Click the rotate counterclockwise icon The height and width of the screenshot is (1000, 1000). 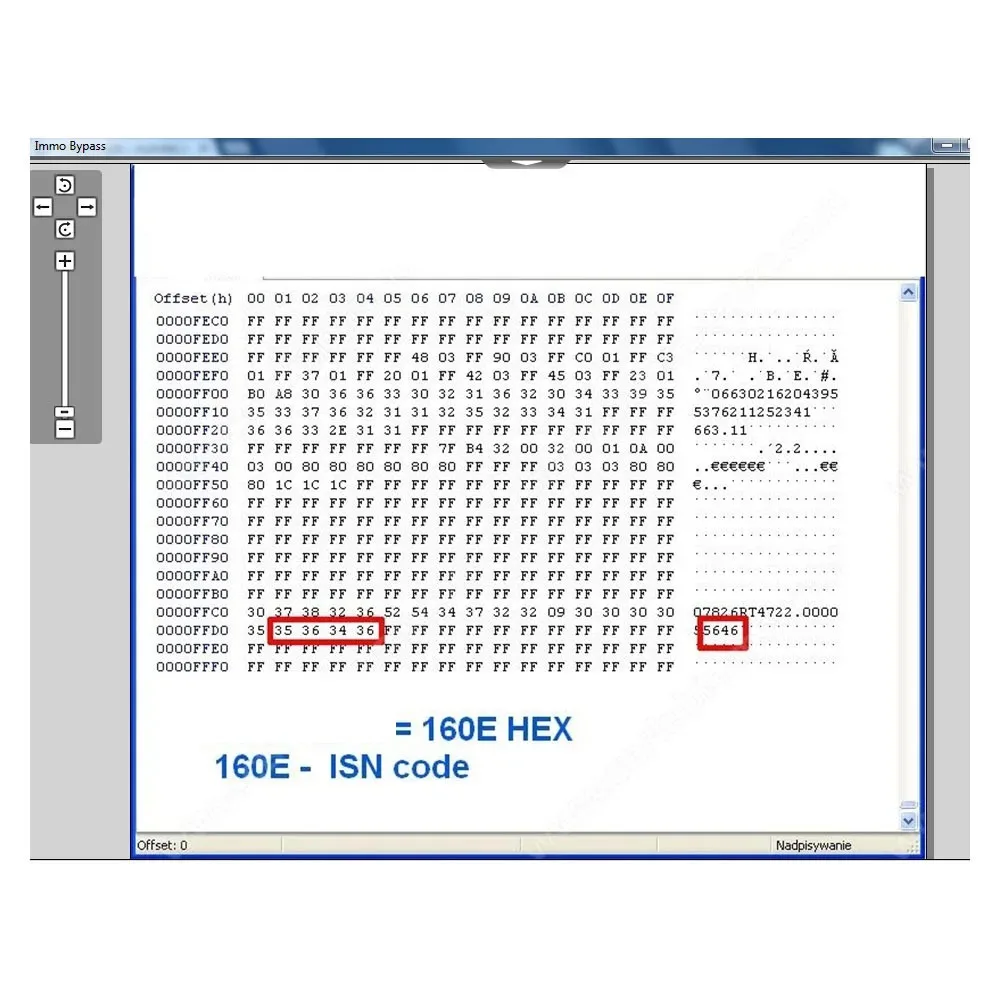click(x=64, y=186)
